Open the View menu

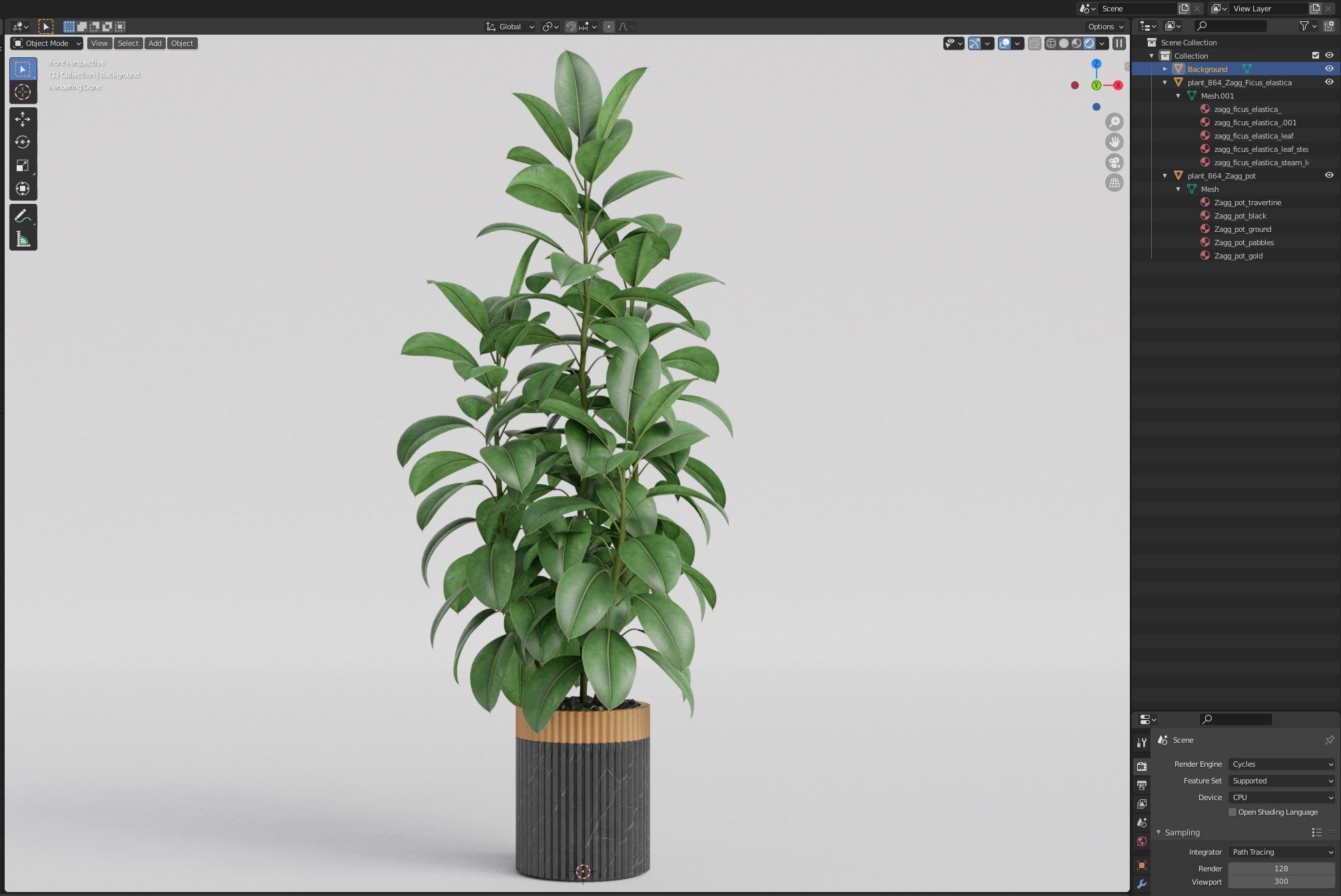pyautogui.click(x=99, y=43)
